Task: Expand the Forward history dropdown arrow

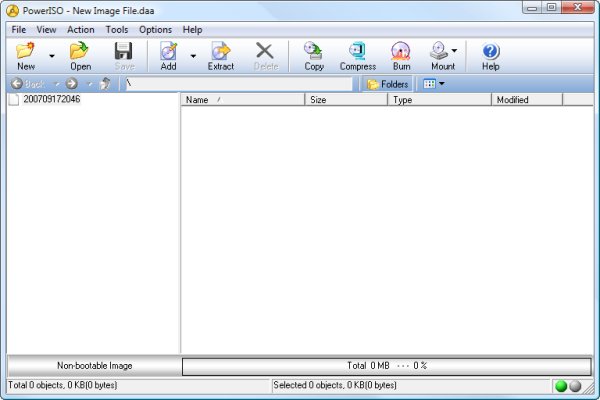Action: point(90,84)
